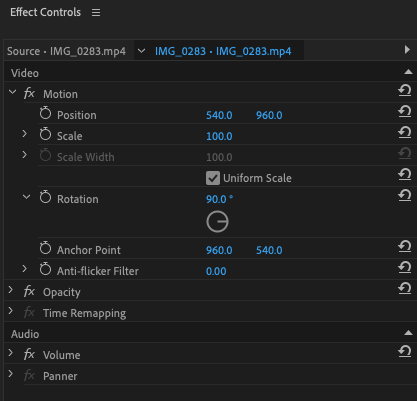This screenshot has height=401, width=417.
Task: Toggle Rotation animation stopwatch
Action: [45, 197]
